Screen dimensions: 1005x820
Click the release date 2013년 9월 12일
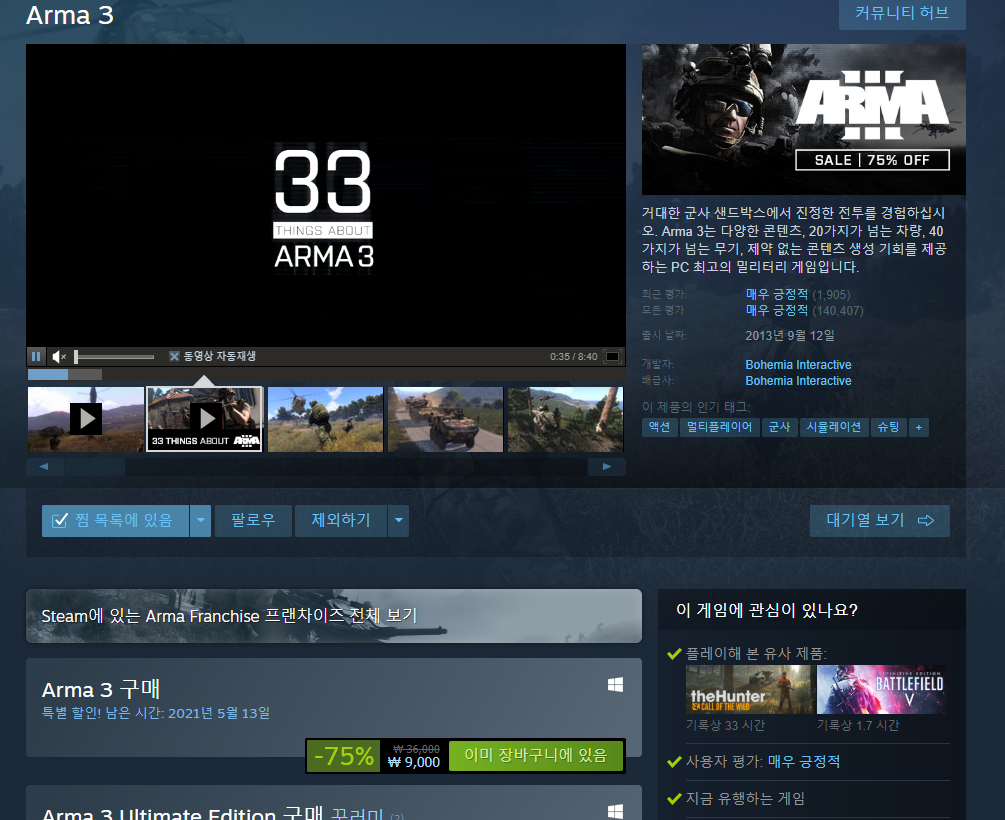pyautogui.click(x=790, y=335)
